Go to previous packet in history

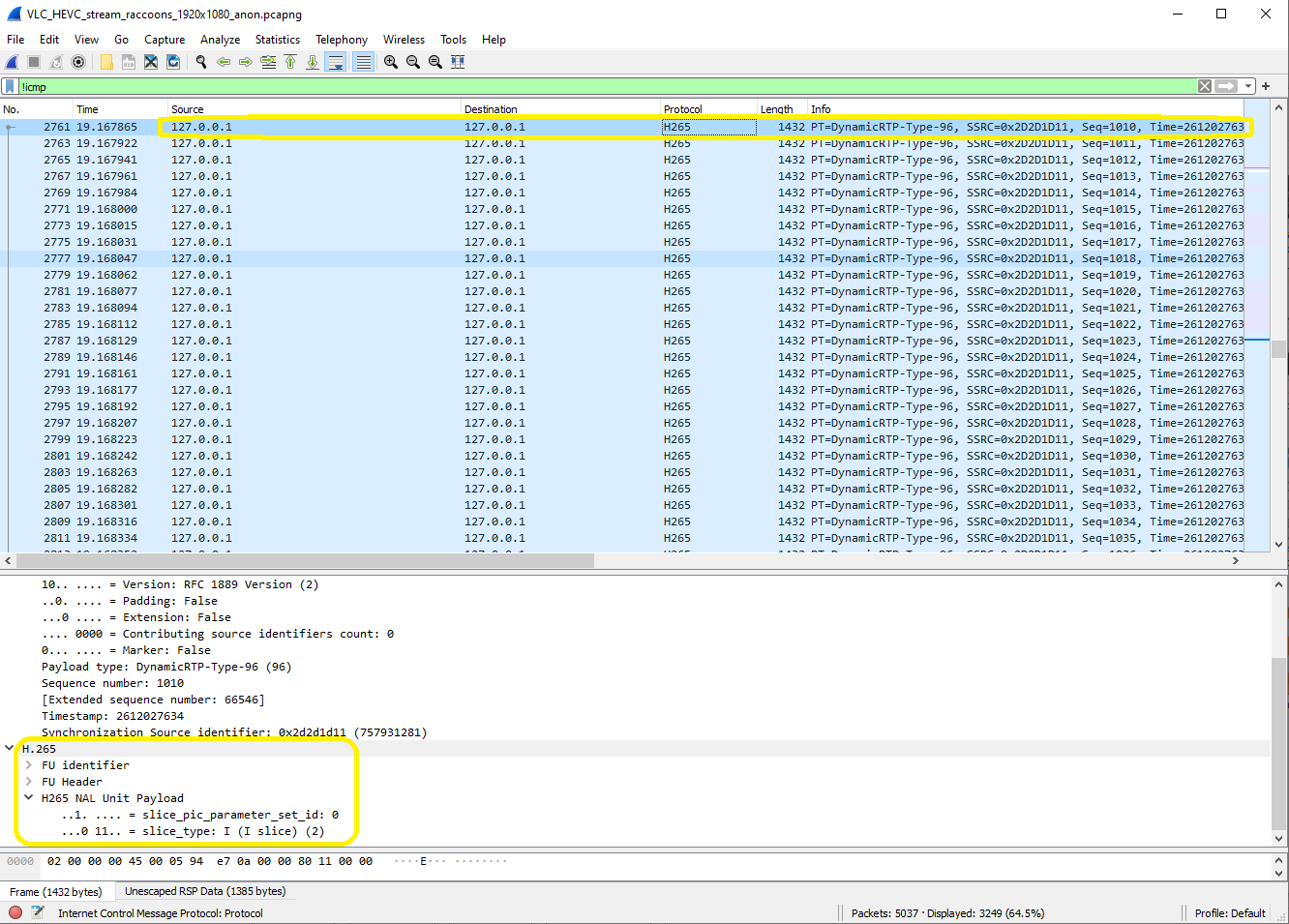(224, 62)
